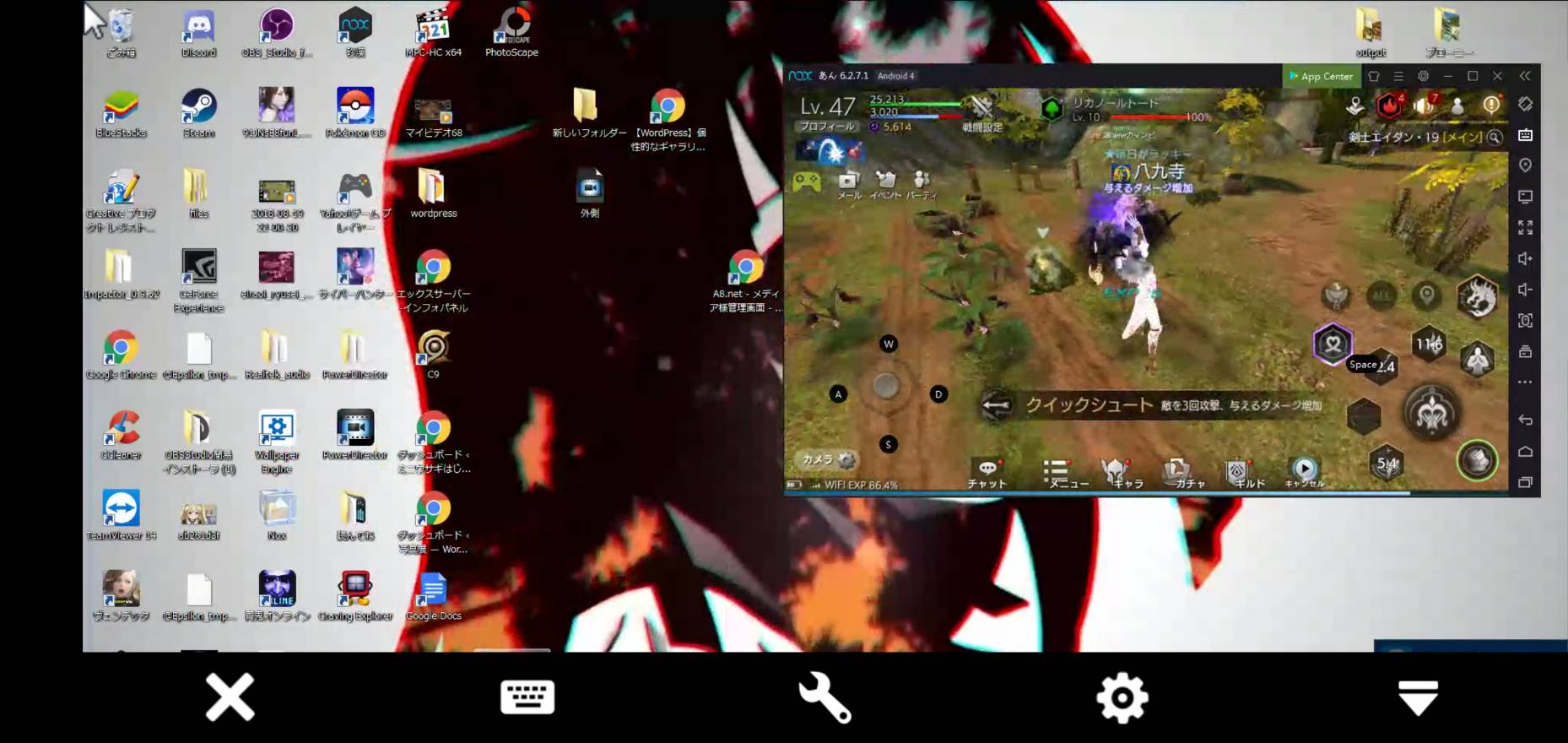Select the Google Chrome desktop shortcut
This screenshot has width=1568, height=743.
click(x=122, y=355)
